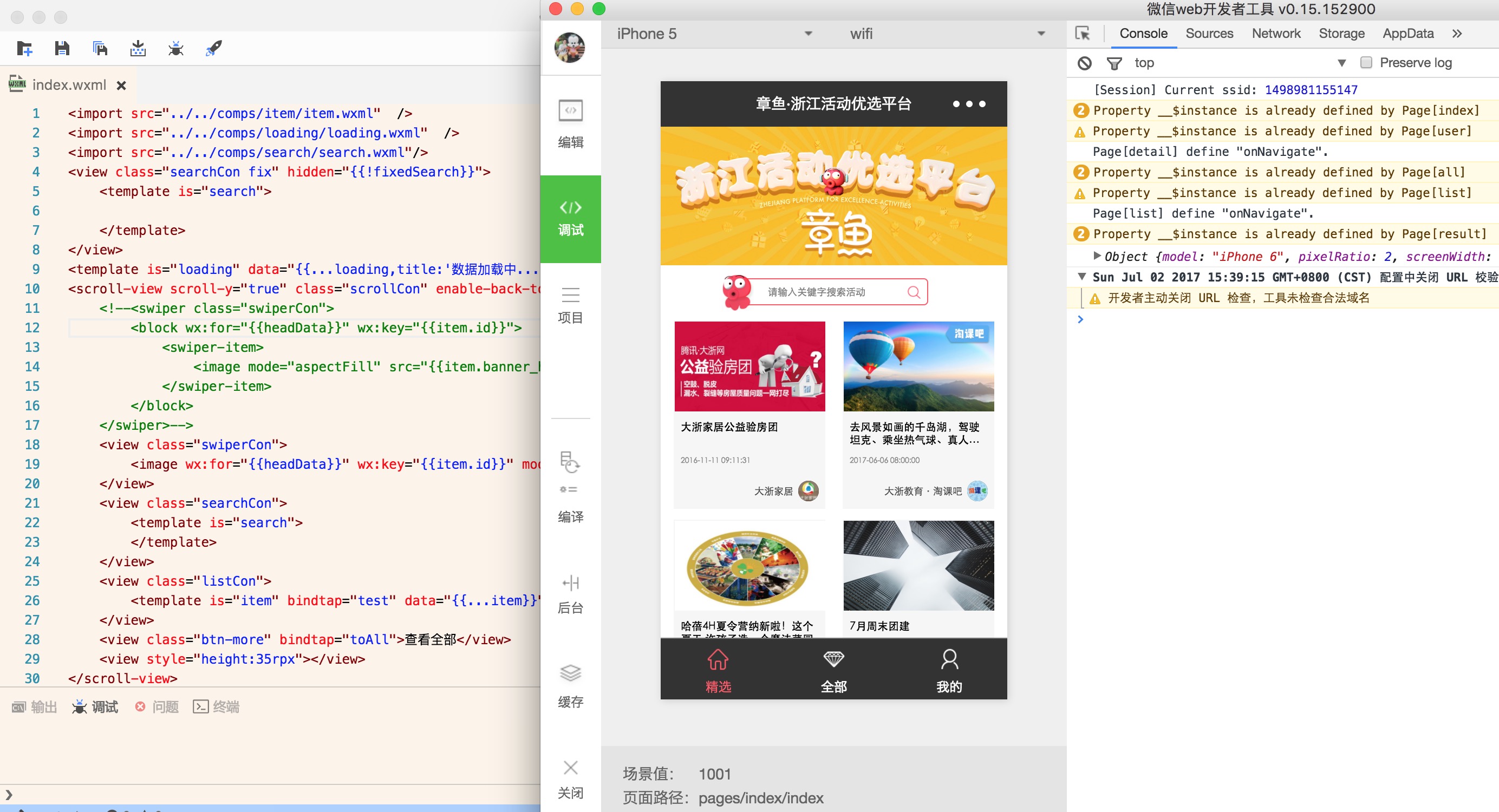Switch to the Network tab
Image resolution: width=1499 pixels, height=812 pixels.
tap(1275, 34)
